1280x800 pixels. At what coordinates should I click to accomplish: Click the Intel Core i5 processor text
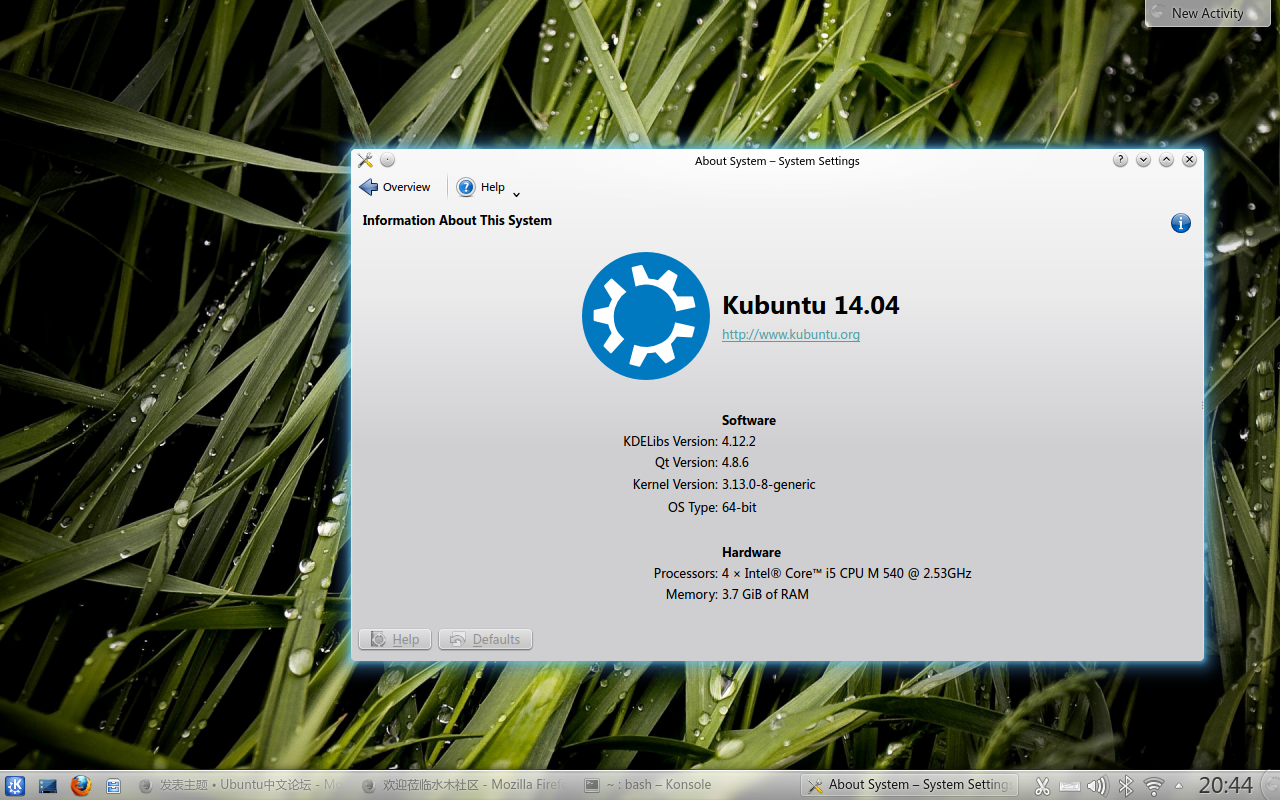[x=847, y=573]
